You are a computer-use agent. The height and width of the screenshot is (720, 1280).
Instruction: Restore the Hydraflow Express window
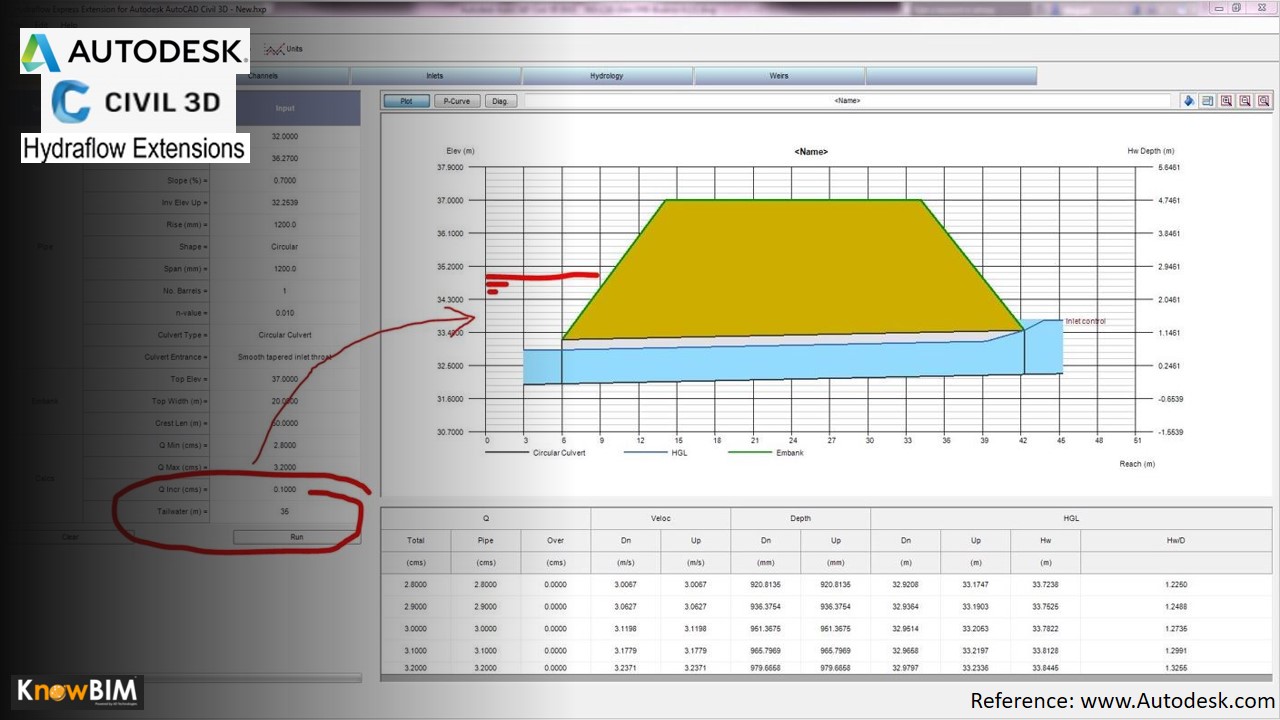pyautogui.click(x=1237, y=7)
